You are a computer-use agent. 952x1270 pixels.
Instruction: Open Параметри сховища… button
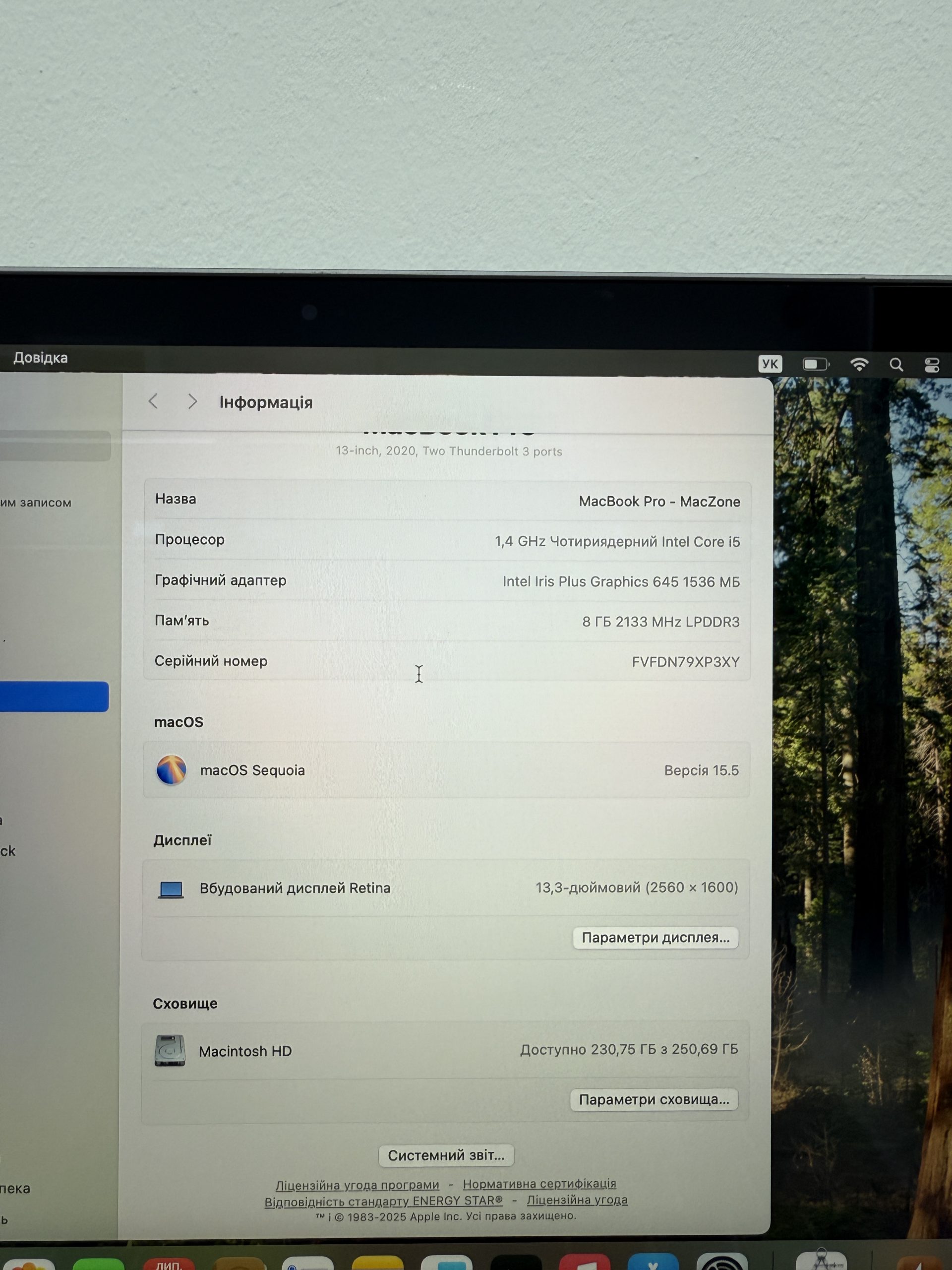coord(654,1099)
